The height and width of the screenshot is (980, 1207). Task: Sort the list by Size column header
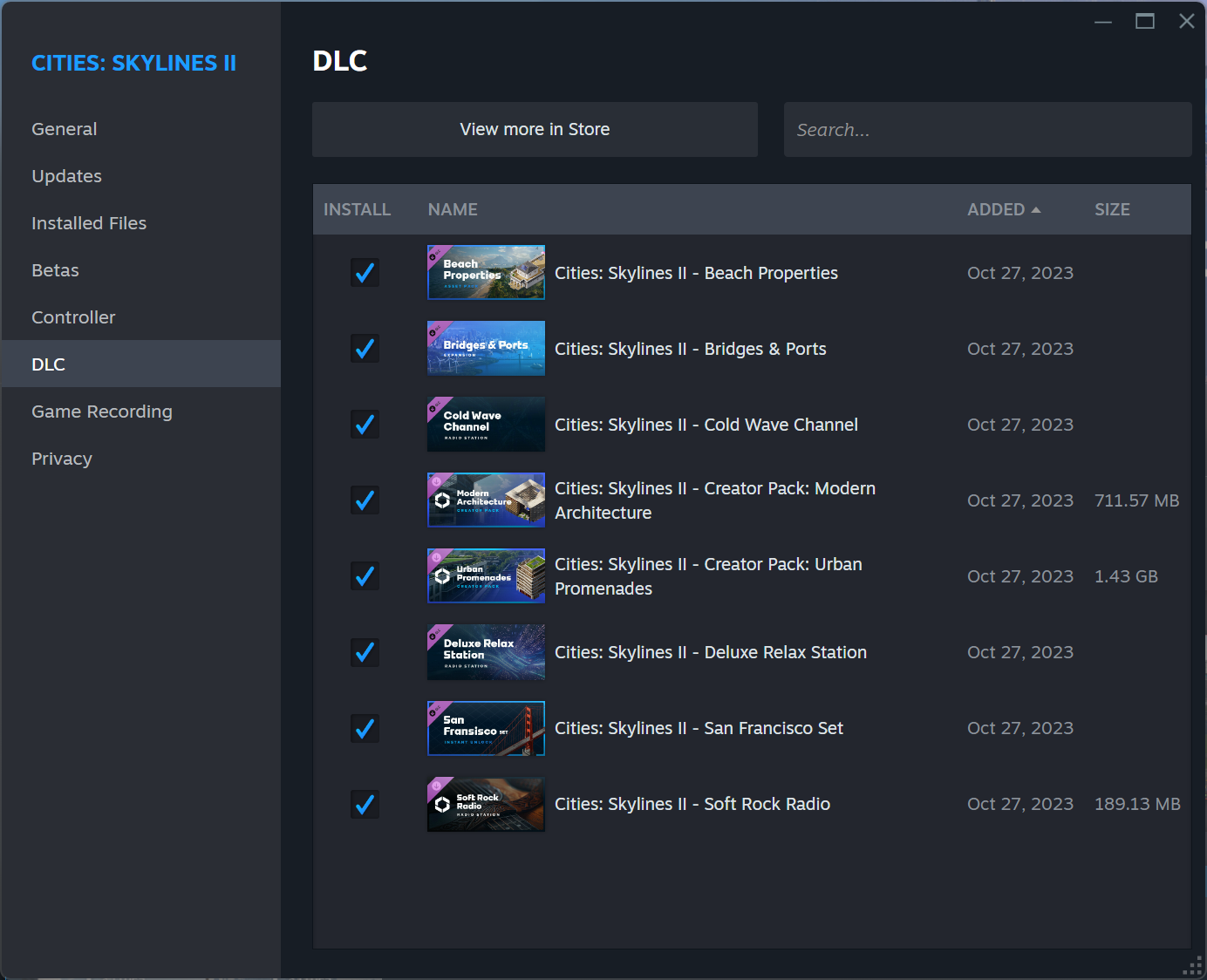(1112, 209)
